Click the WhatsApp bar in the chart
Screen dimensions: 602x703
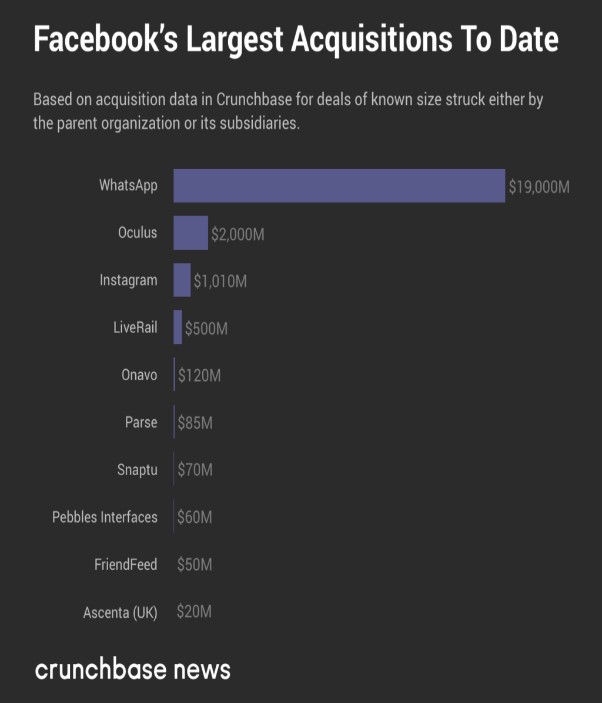click(339, 186)
